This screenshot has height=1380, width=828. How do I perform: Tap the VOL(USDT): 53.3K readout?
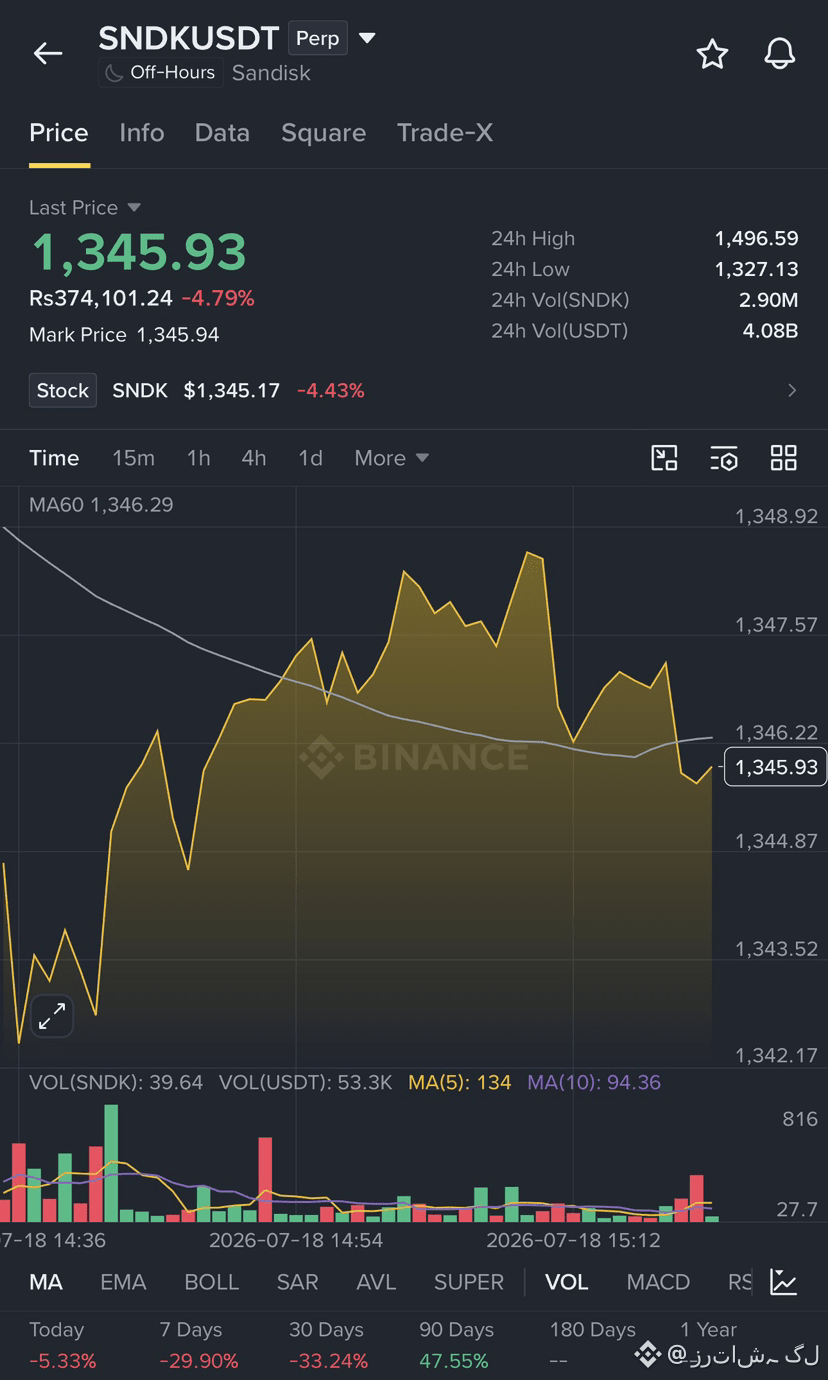coord(305,1082)
